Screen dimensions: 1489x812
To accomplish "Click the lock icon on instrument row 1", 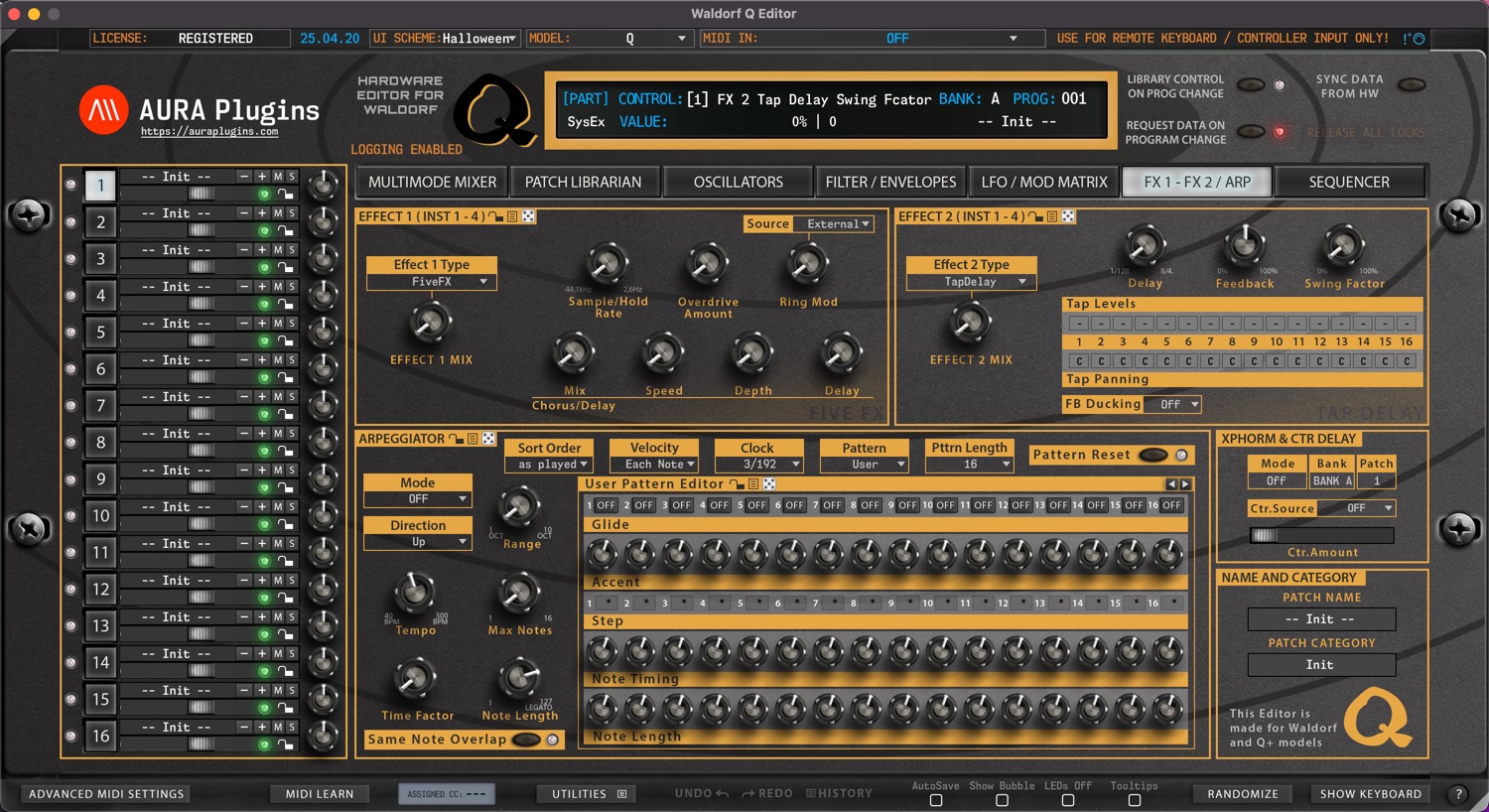I will click(x=285, y=194).
